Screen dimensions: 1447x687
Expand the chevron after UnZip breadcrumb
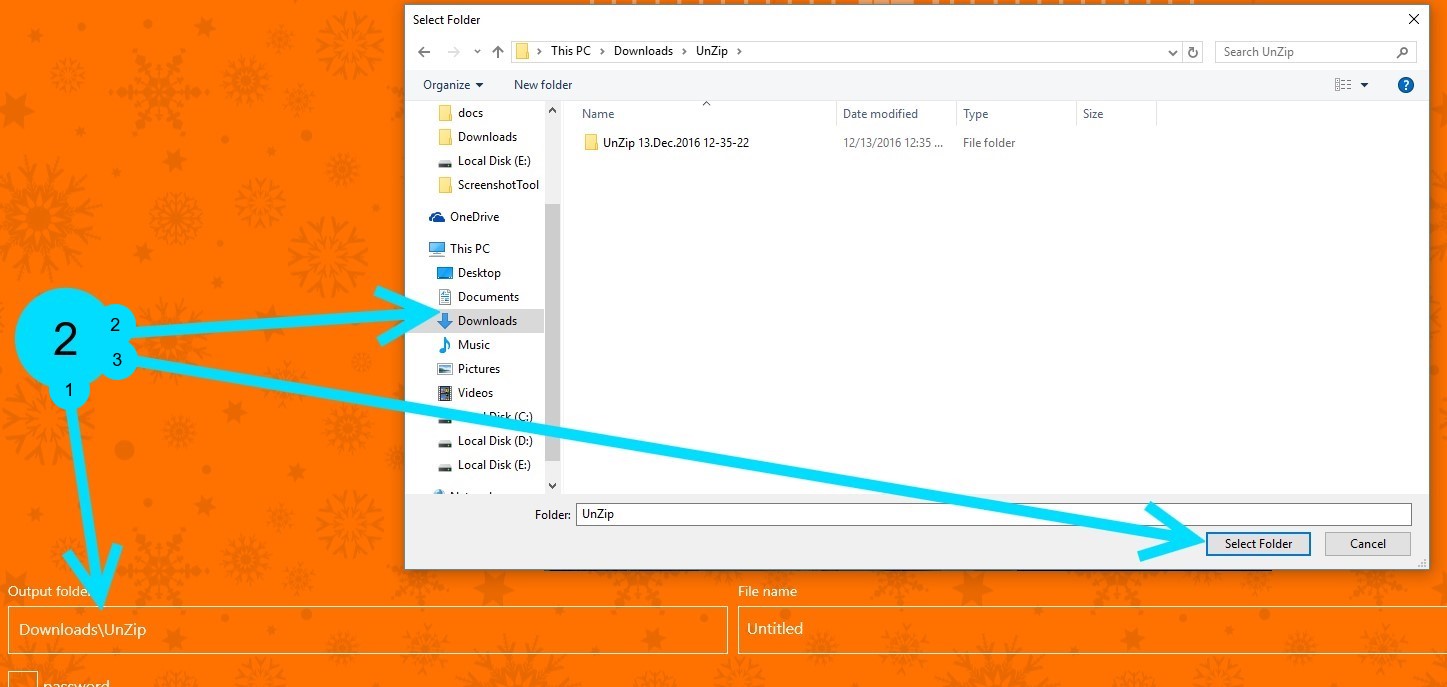point(739,52)
